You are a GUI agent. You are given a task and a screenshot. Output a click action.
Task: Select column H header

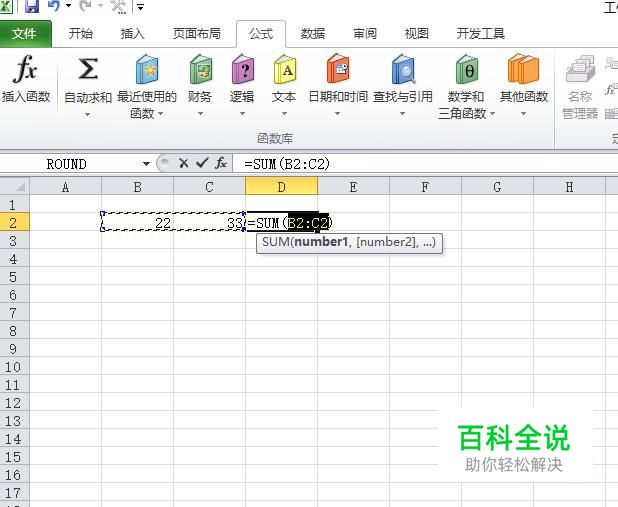pos(570,186)
